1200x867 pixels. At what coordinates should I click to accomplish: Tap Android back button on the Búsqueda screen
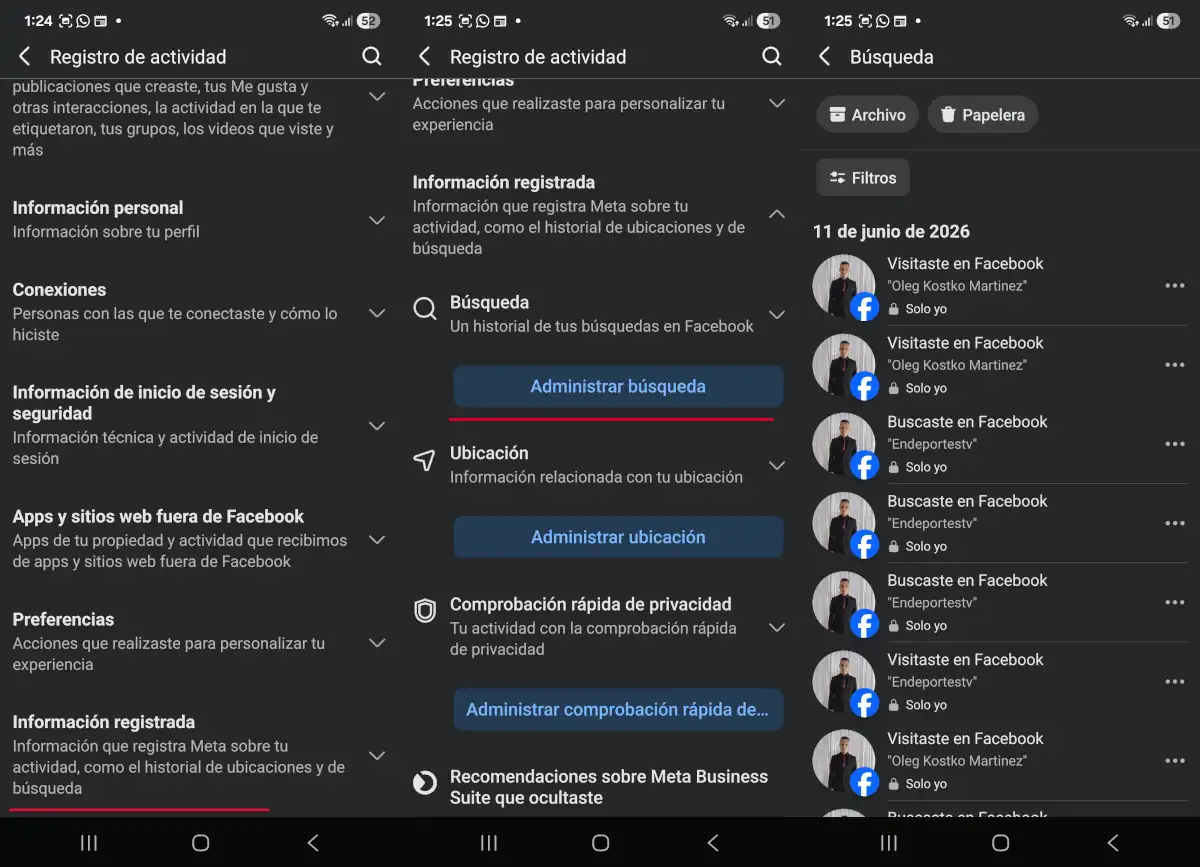(1113, 843)
